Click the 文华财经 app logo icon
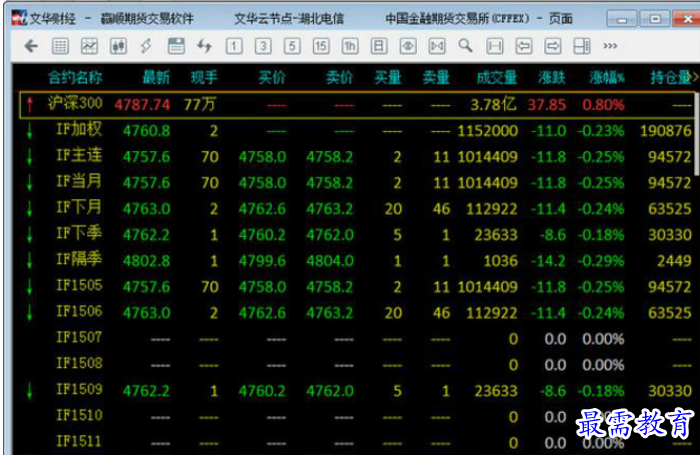700x455 pixels. (x=20, y=18)
